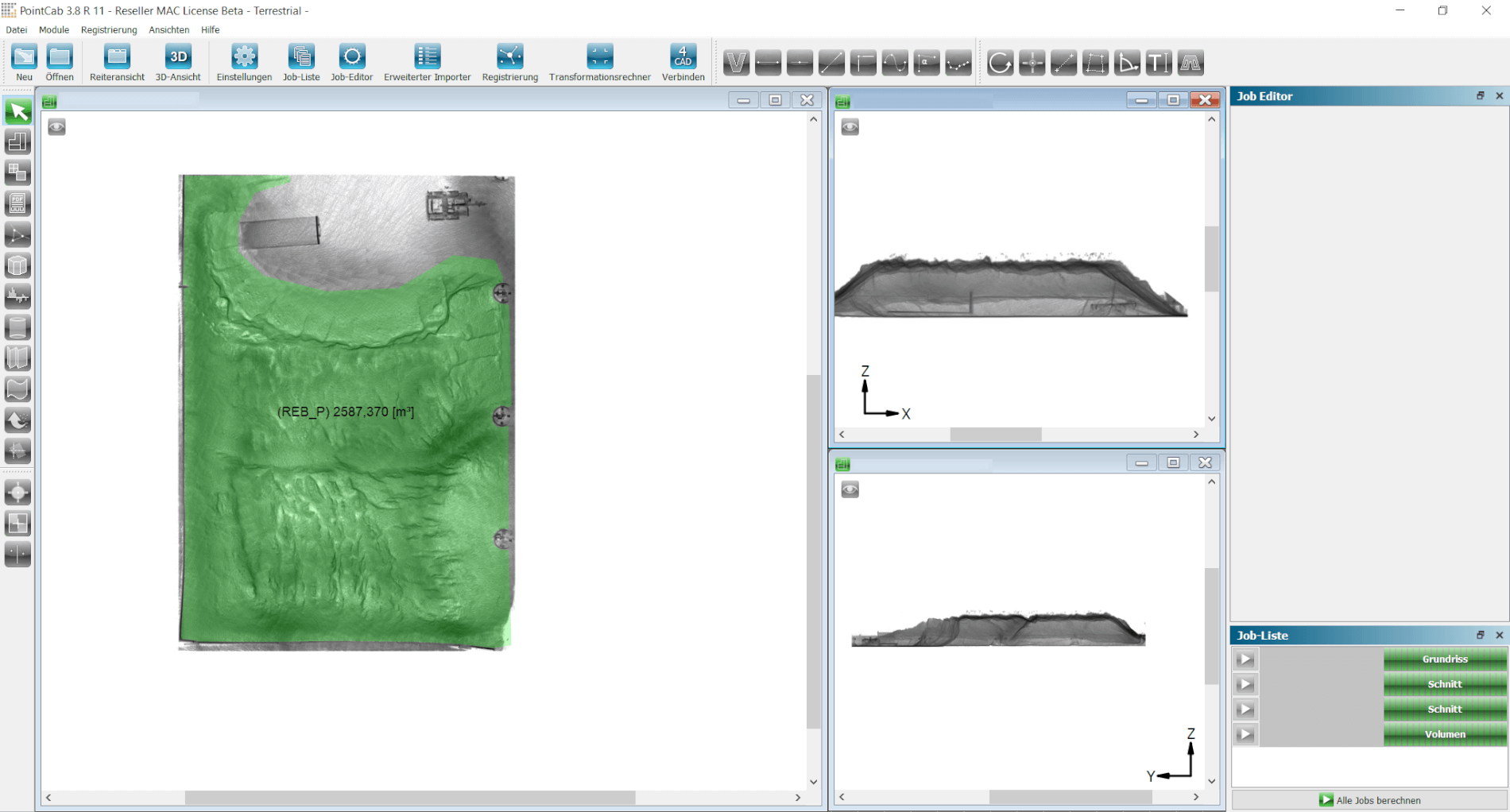Open the Job-Editor toolbar icon
The height and width of the screenshot is (812, 1510).
[x=351, y=57]
